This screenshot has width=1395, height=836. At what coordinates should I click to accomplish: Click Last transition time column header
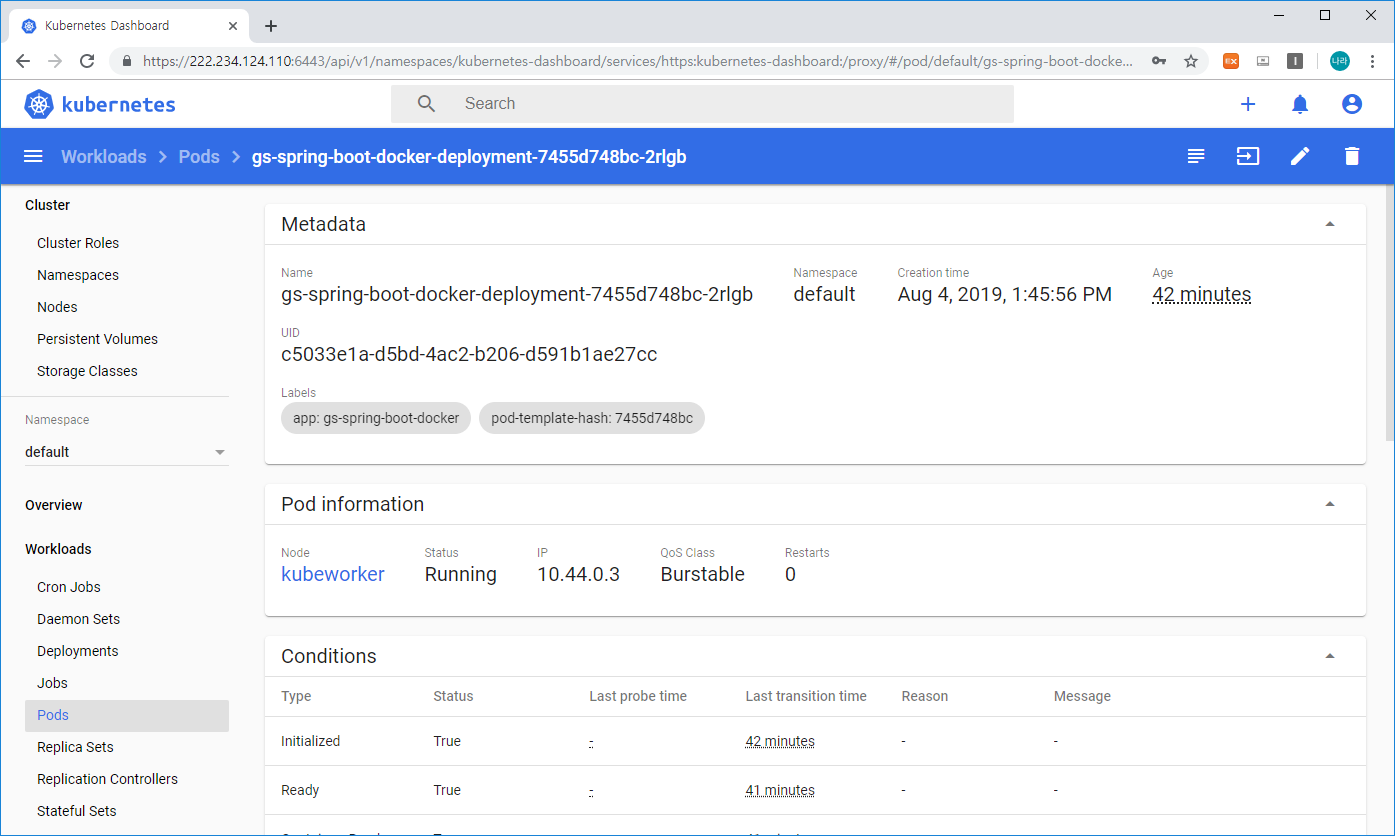[x=806, y=696]
